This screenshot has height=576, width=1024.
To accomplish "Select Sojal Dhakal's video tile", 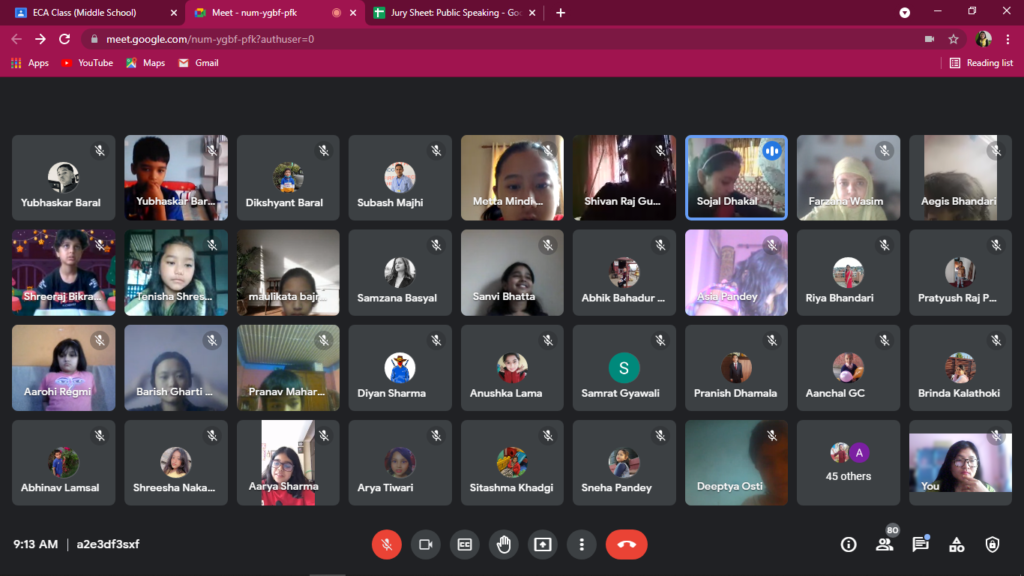I will point(736,177).
